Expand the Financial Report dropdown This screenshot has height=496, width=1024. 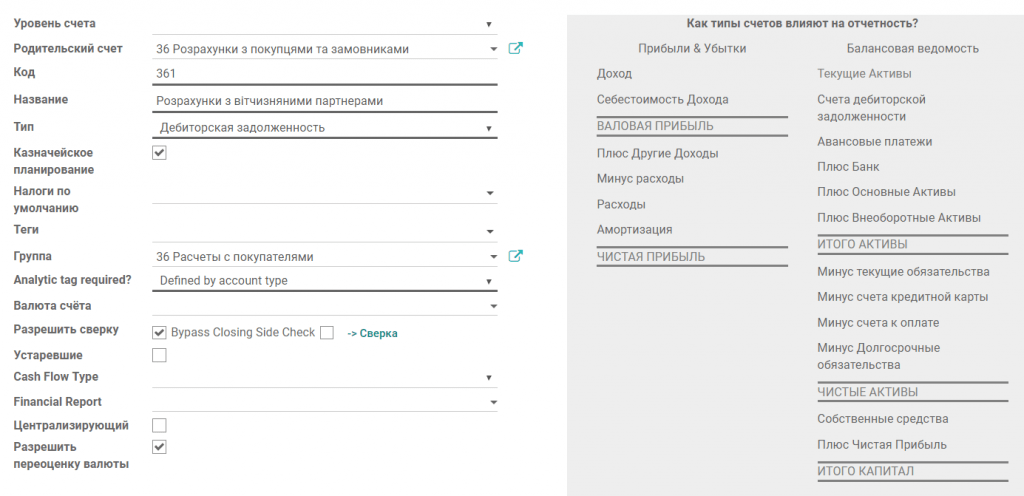pos(325,402)
